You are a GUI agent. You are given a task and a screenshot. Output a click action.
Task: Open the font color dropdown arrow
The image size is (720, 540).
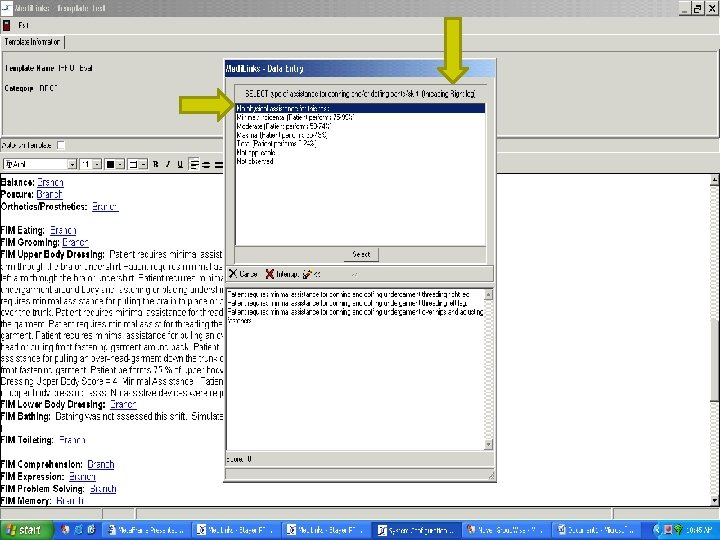[119, 164]
